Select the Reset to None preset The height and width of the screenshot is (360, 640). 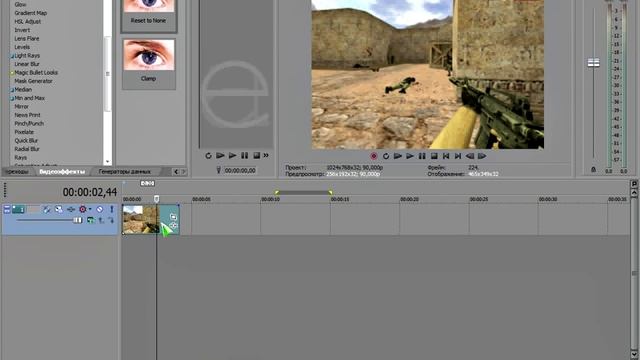tap(149, 16)
